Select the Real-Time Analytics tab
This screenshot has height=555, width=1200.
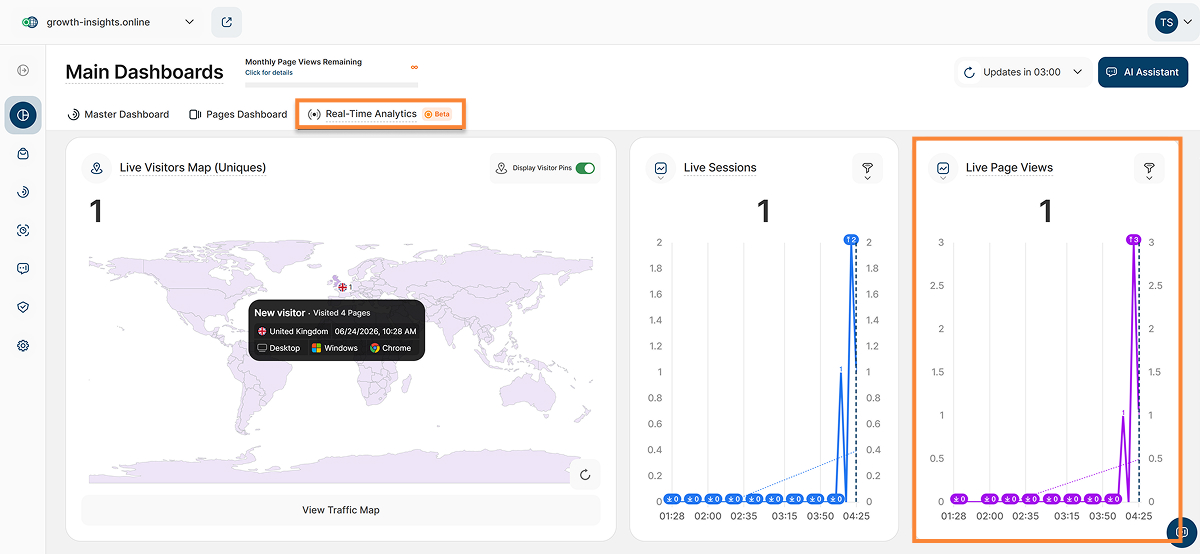(380, 114)
